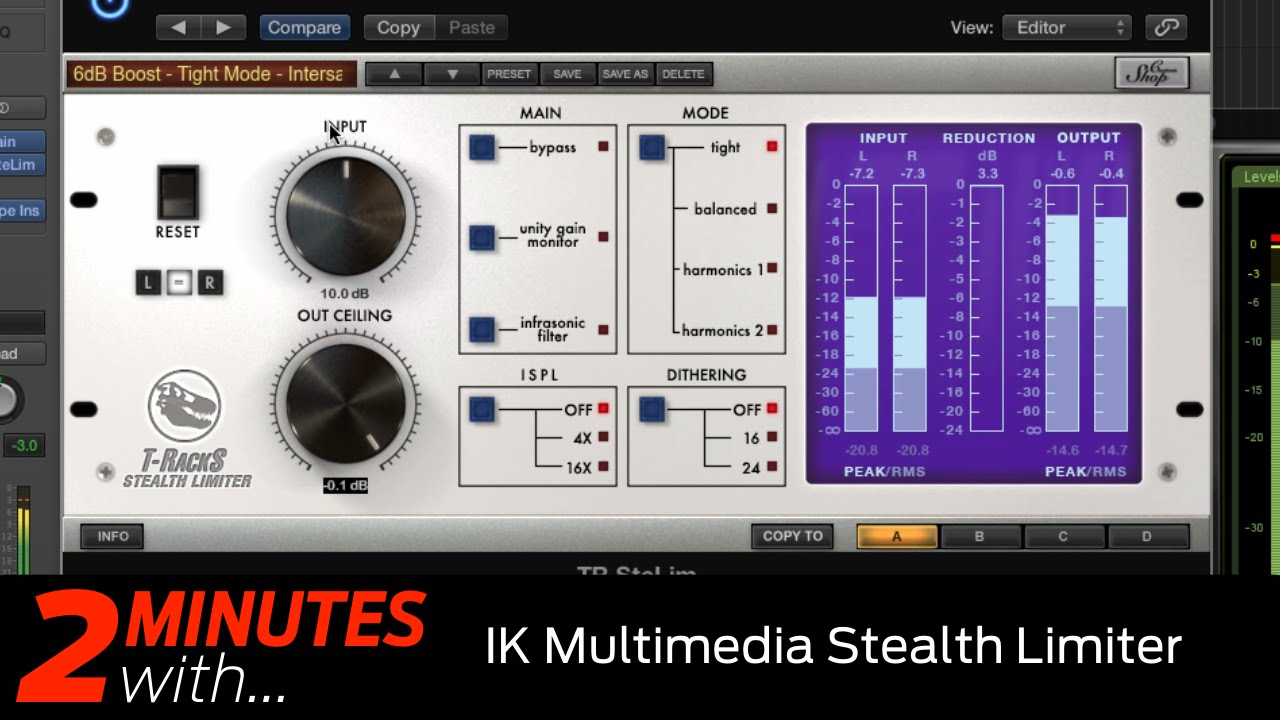Click the reduction 3.3 dB readout
Screen dimensions: 1280x720
click(987, 173)
